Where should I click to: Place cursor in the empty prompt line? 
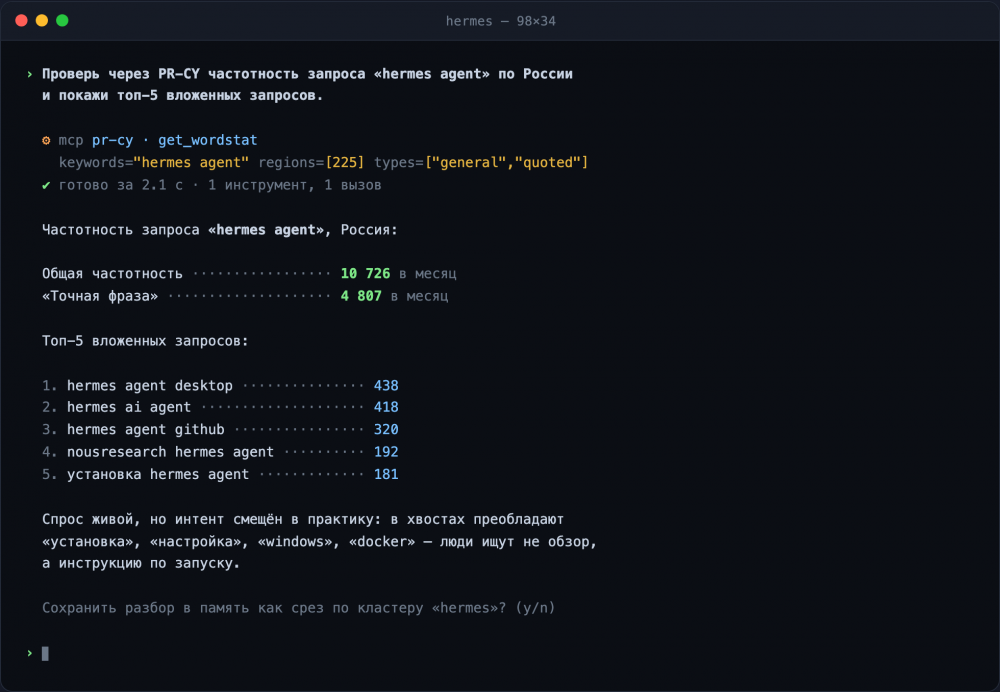(x=45, y=653)
